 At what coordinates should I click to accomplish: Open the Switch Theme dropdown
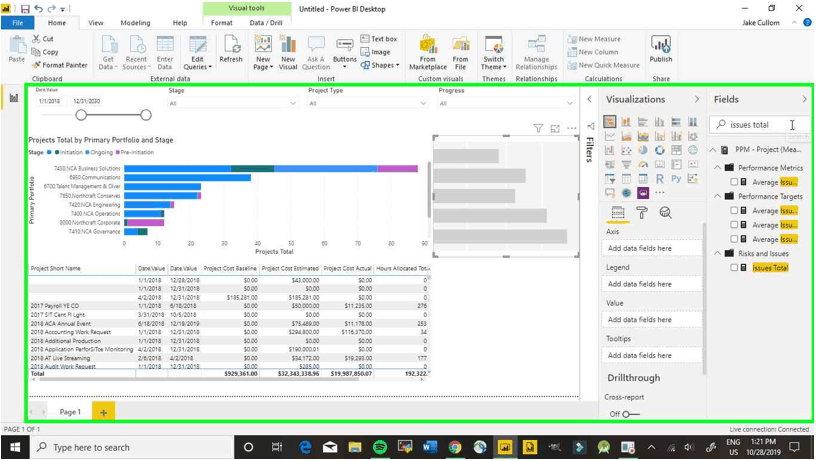493,53
